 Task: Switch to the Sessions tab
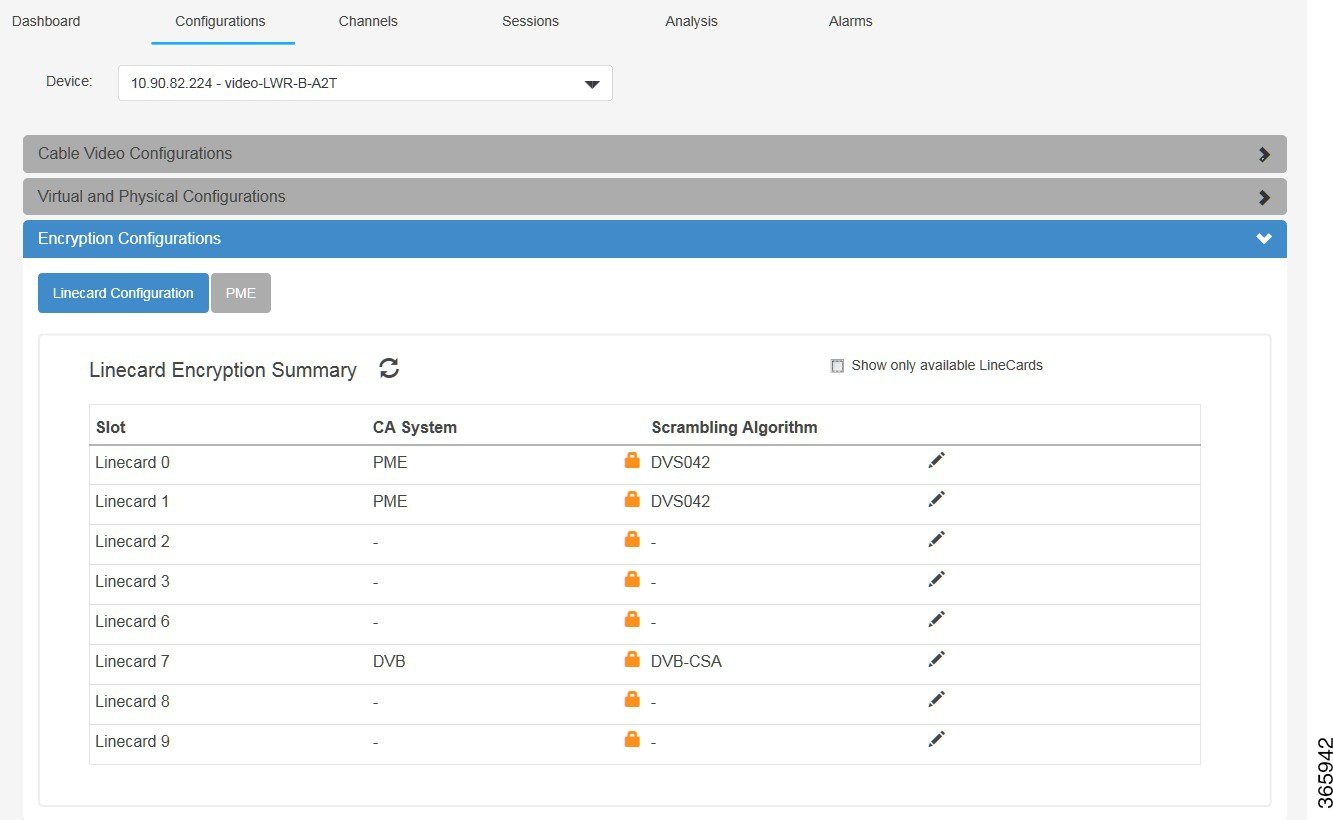[x=530, y=21]
